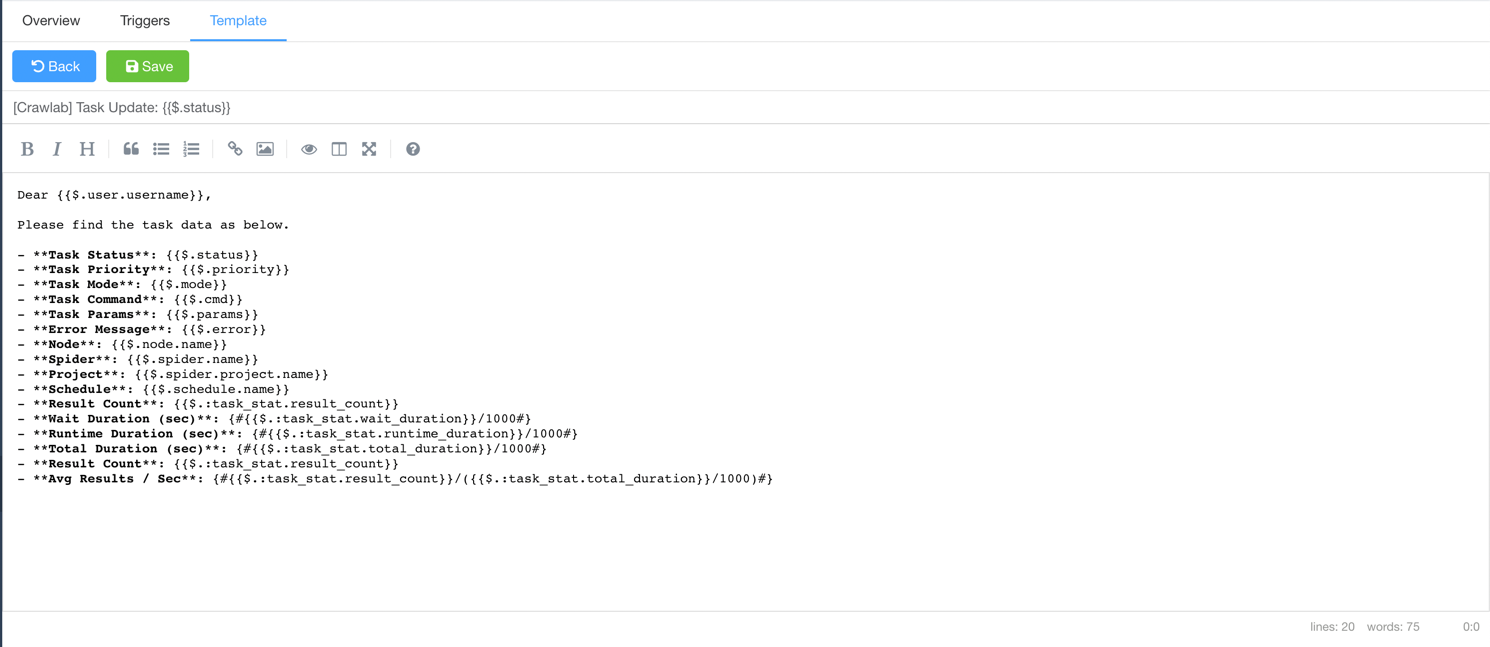Toggle side-by-side editor view

[339, 149]
